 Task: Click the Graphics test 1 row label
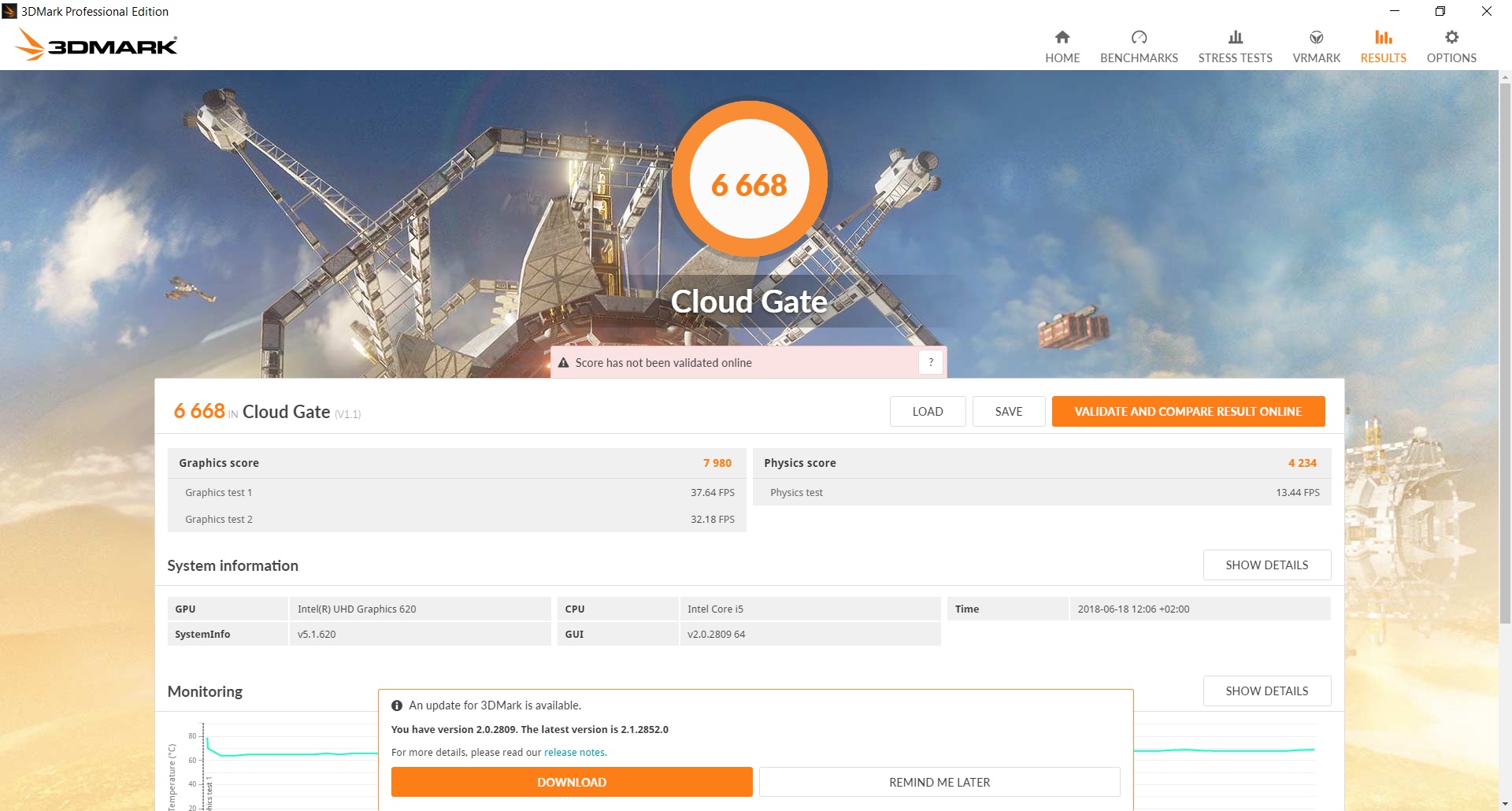(219, 492)
